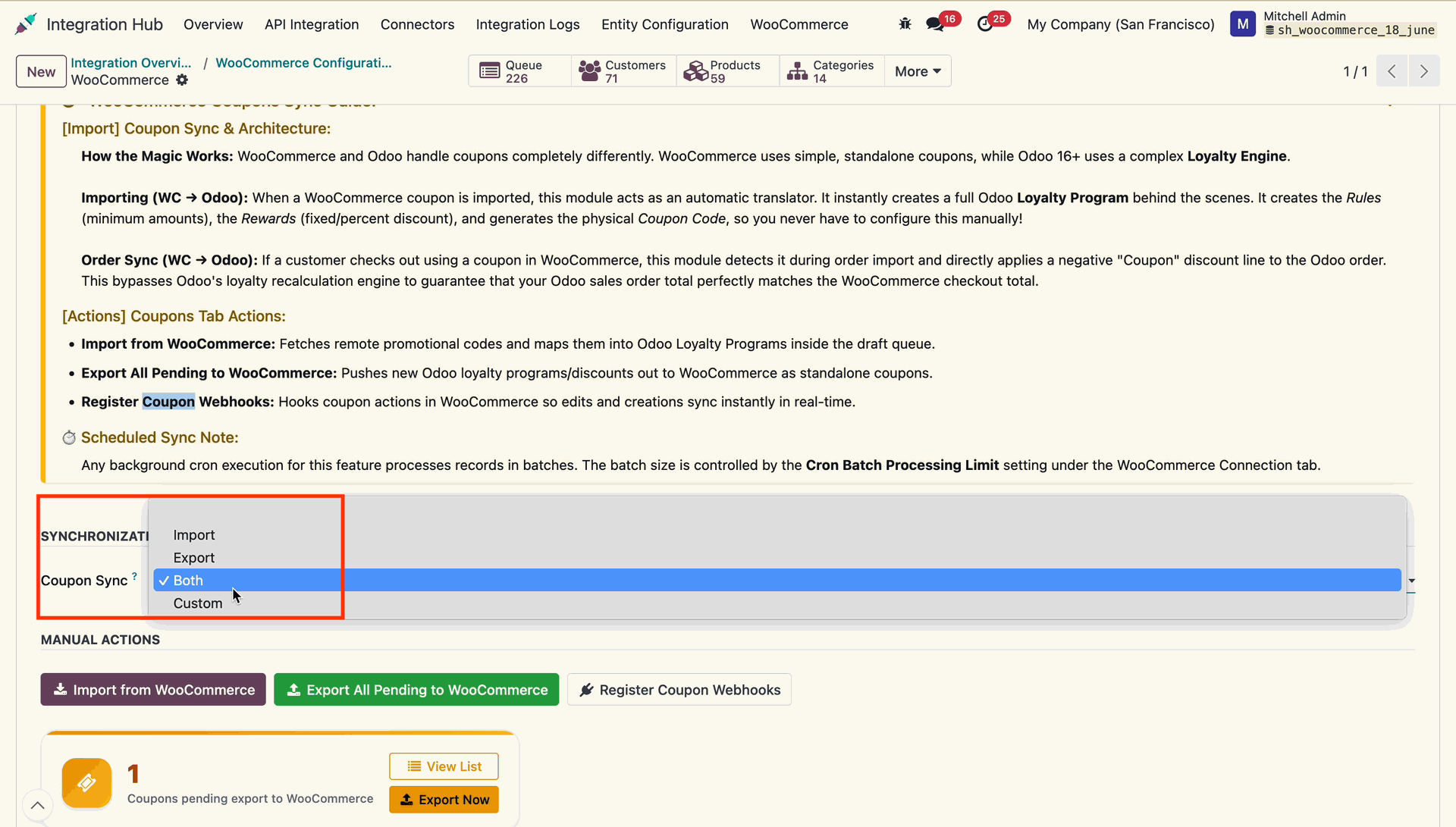1456x827 pixels.
Task: Click the Scheduled Sync Note clock icon
Action: pos(69,437)
